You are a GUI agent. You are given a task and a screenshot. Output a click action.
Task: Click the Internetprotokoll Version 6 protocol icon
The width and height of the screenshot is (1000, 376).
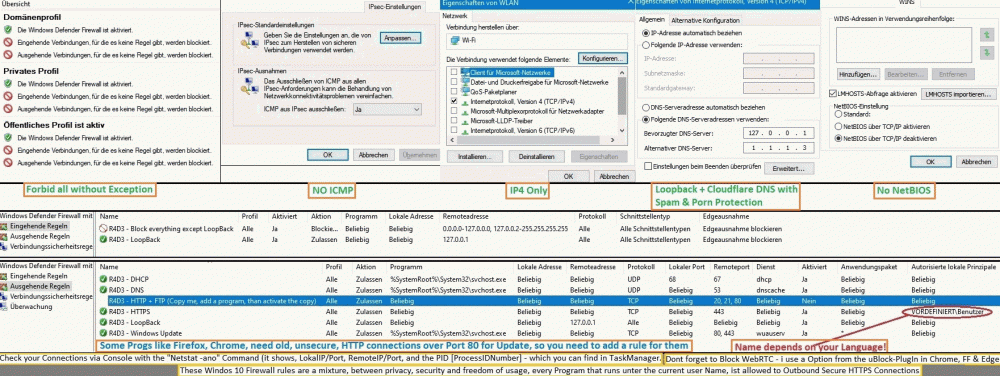464,130
